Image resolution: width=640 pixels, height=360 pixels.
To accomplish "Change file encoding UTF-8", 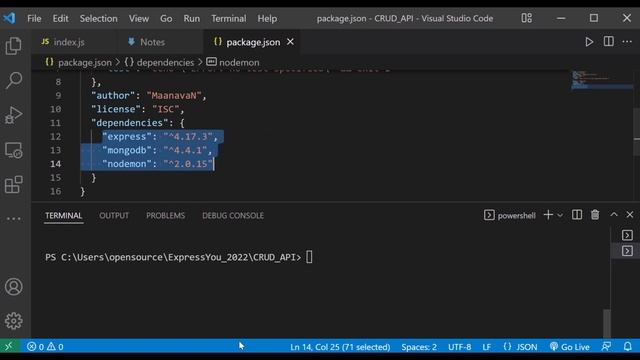I will [x=460, y=347].
